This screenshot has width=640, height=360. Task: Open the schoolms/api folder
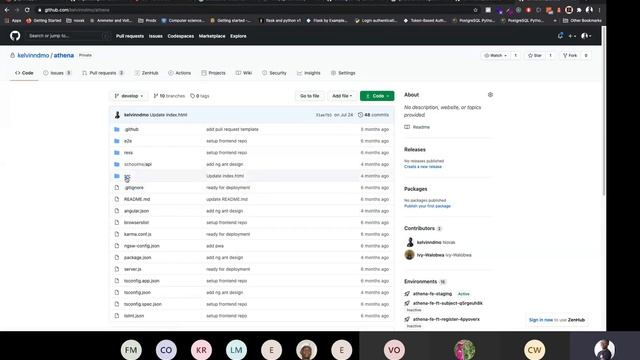click(138, 164)
